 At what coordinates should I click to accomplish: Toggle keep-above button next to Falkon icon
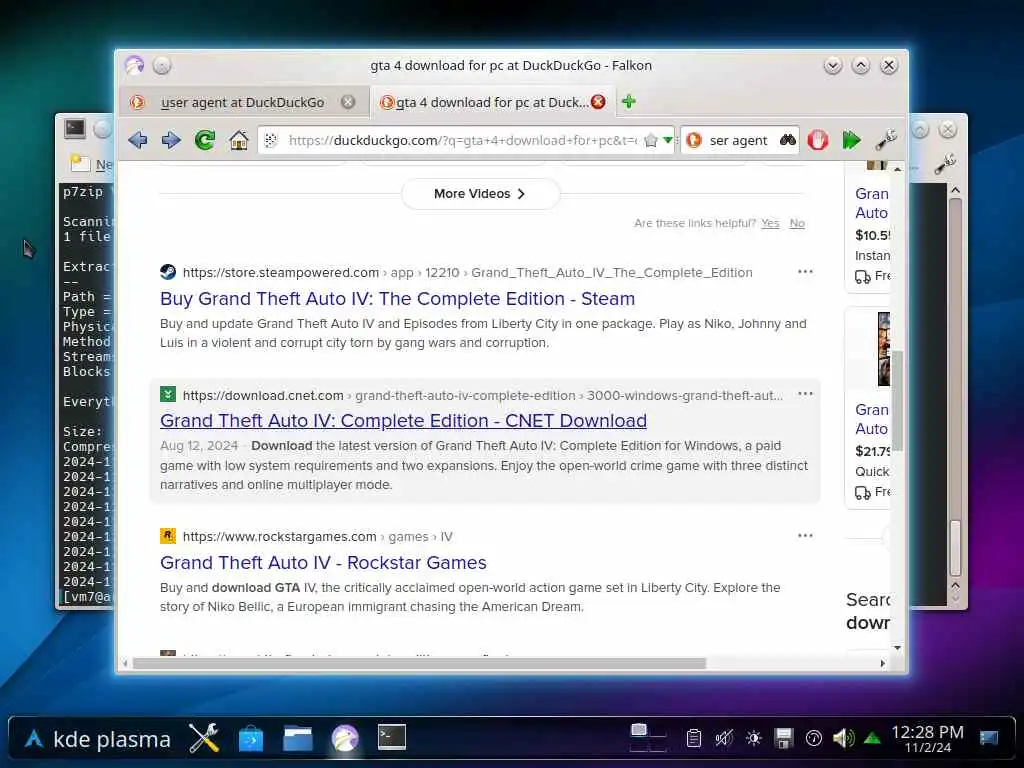162,65
